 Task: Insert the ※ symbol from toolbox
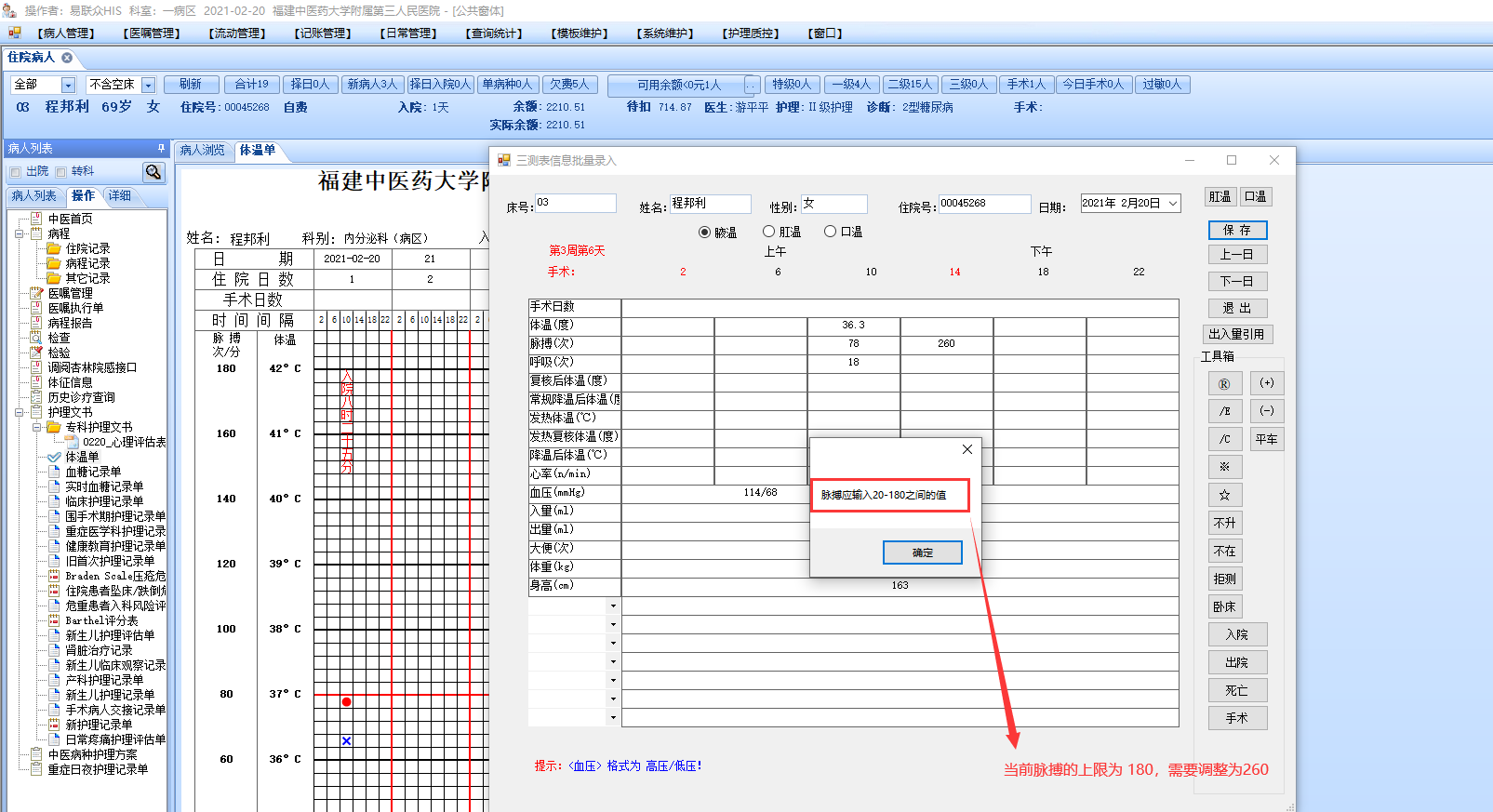[x=1224, y=467]
